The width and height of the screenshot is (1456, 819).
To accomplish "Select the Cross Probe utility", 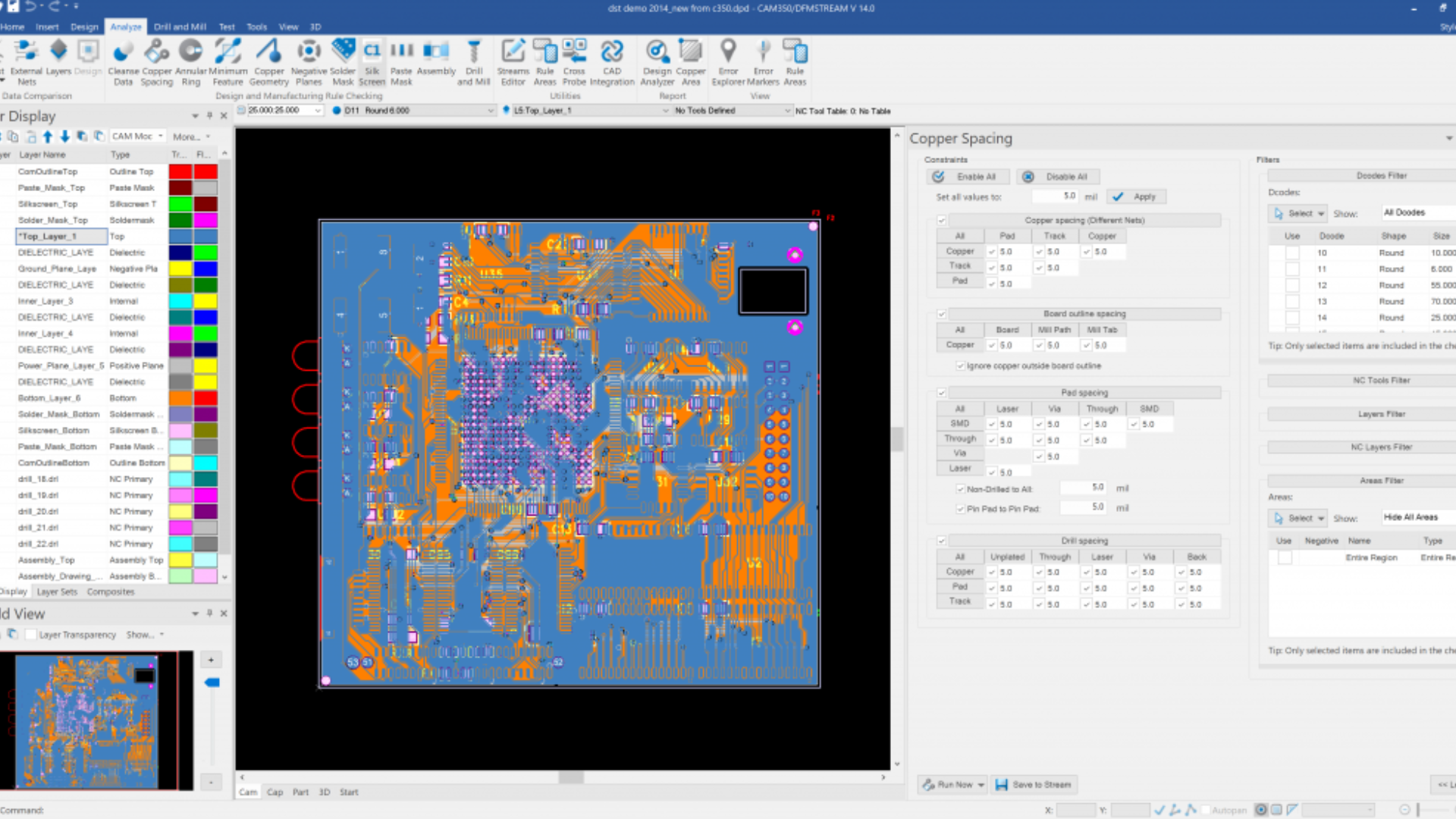I will (574, 61).
